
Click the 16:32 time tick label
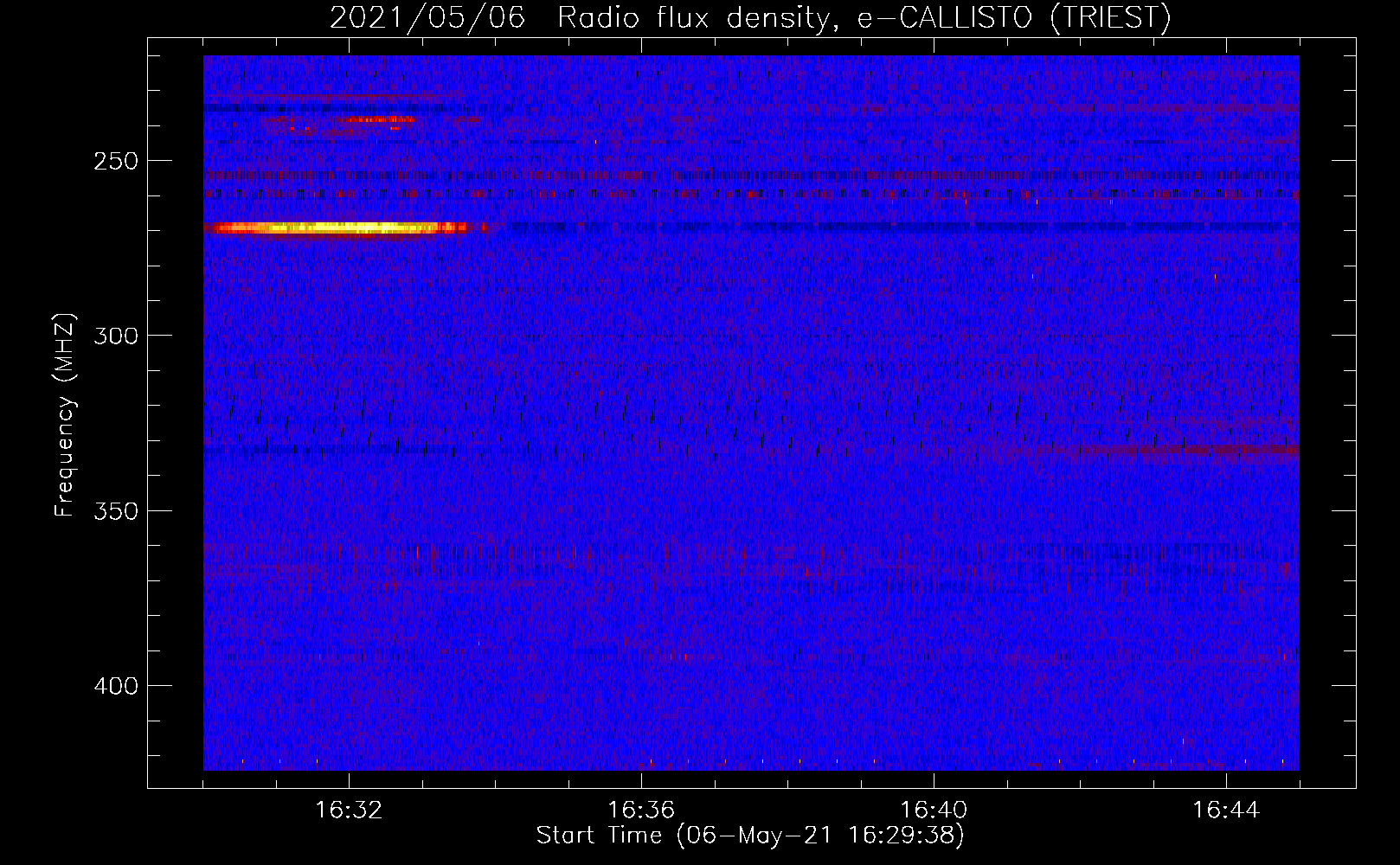coord(349,811)
